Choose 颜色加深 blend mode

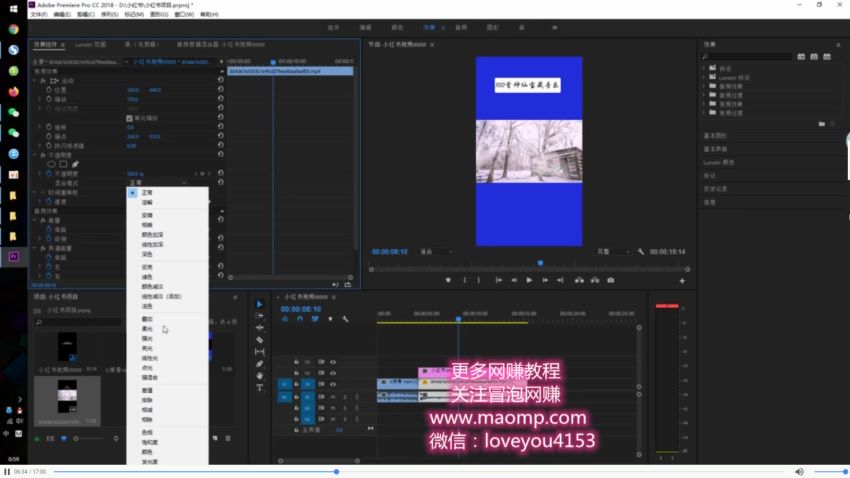pyautogui.click(x=152, y=235)
